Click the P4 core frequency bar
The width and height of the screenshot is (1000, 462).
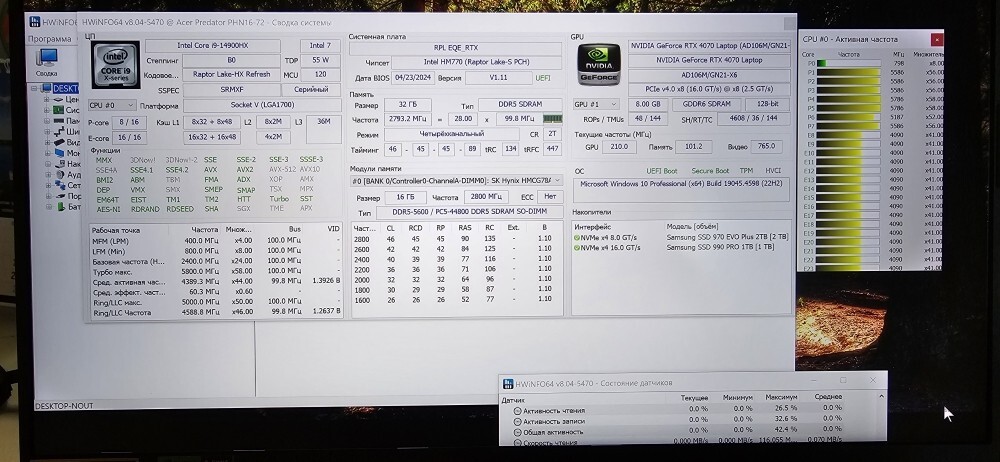click(848, 100)
